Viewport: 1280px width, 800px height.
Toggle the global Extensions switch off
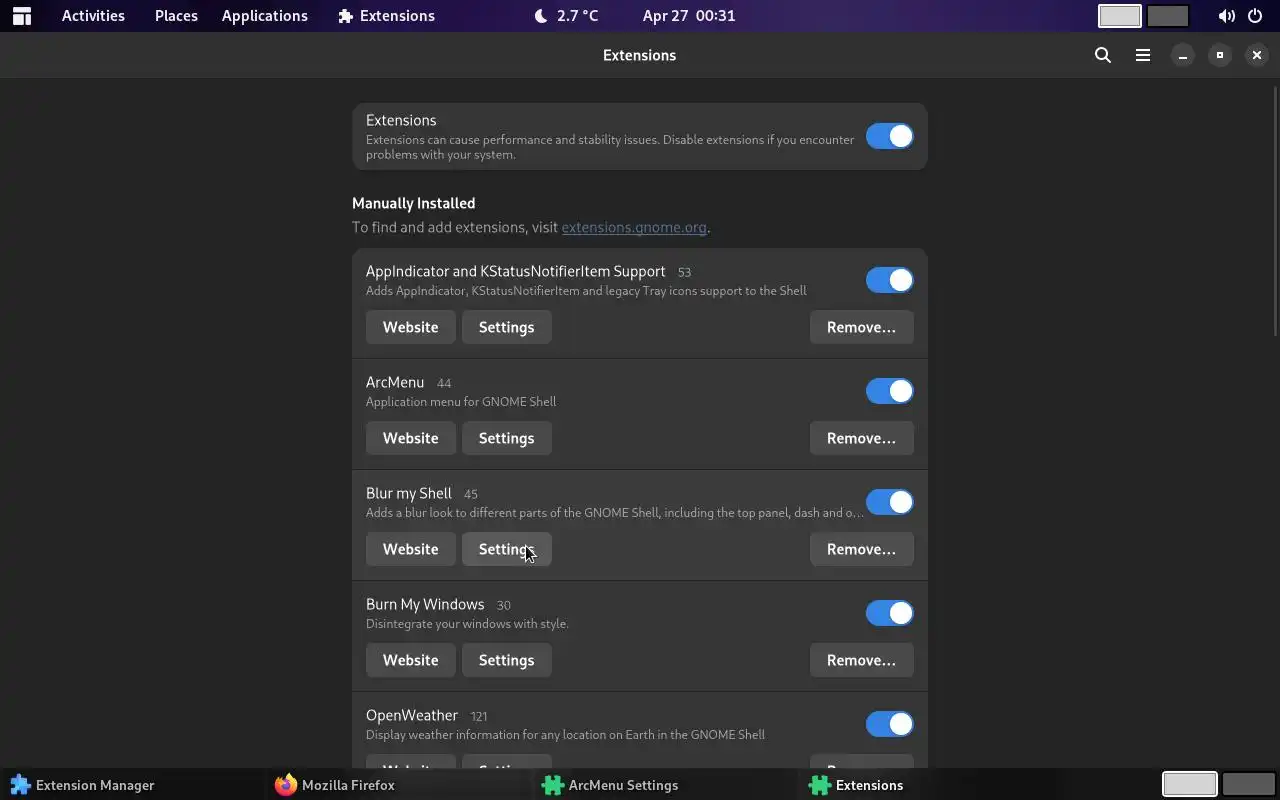[x=890, y=136]
